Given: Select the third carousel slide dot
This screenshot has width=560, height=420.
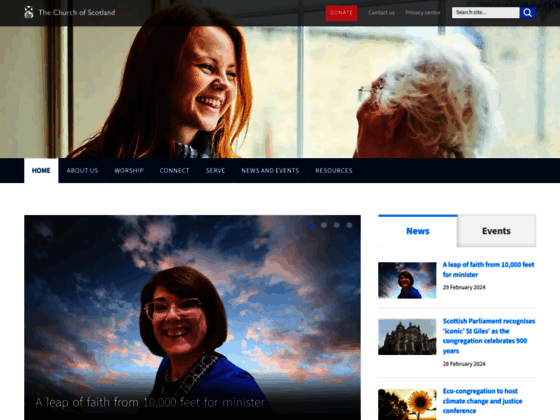Looking at the screenshot, I should coord(336,225).
